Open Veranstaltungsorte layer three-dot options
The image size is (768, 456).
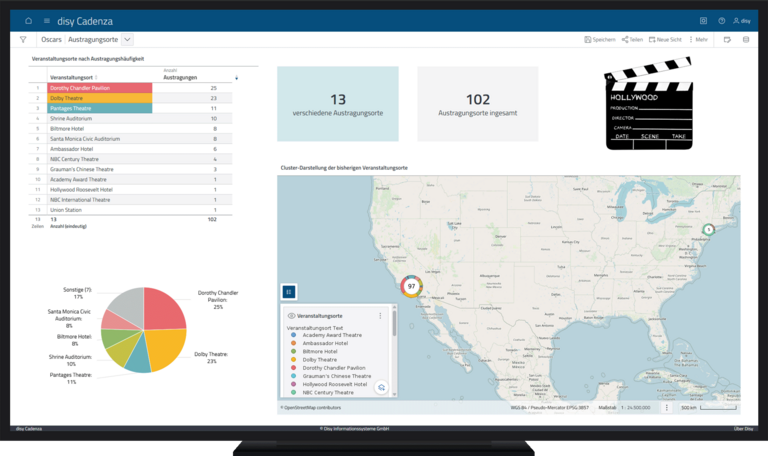pyautogui.click(x=380, y=316)
